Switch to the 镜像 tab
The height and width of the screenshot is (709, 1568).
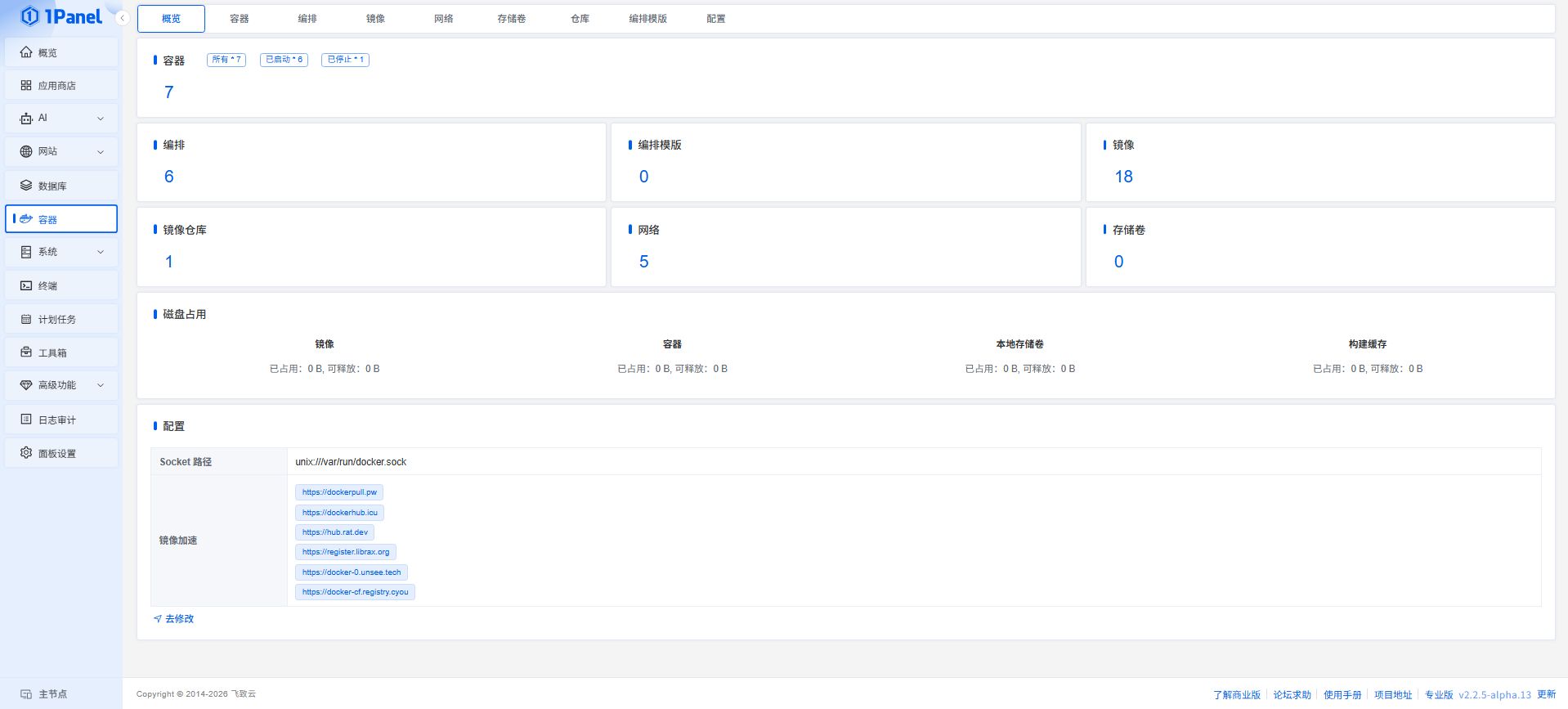coord(375,19)
